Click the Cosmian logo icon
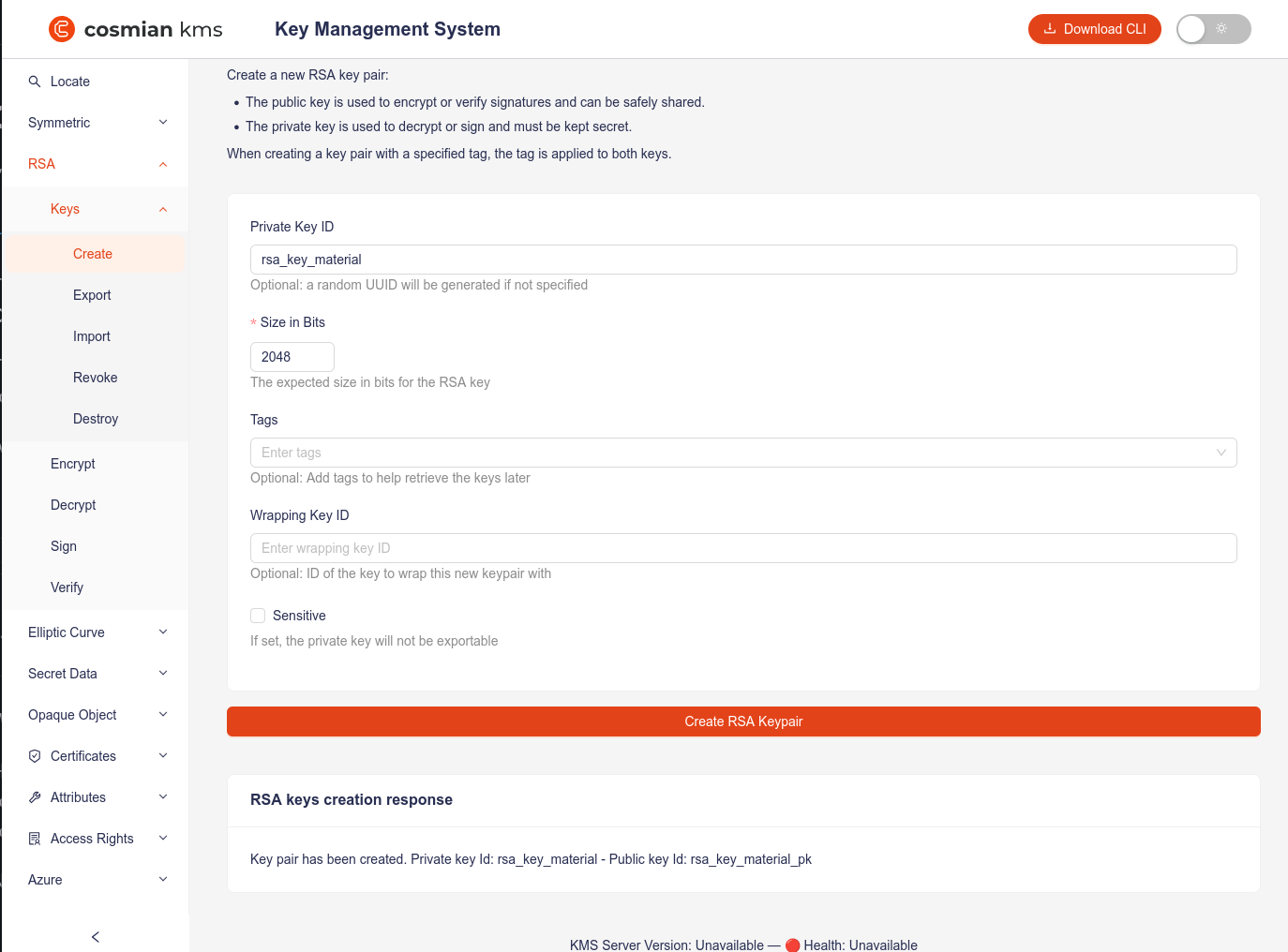Image resolution: width=1288 pixels, height=952 pixels. click(x=62, y=29)
